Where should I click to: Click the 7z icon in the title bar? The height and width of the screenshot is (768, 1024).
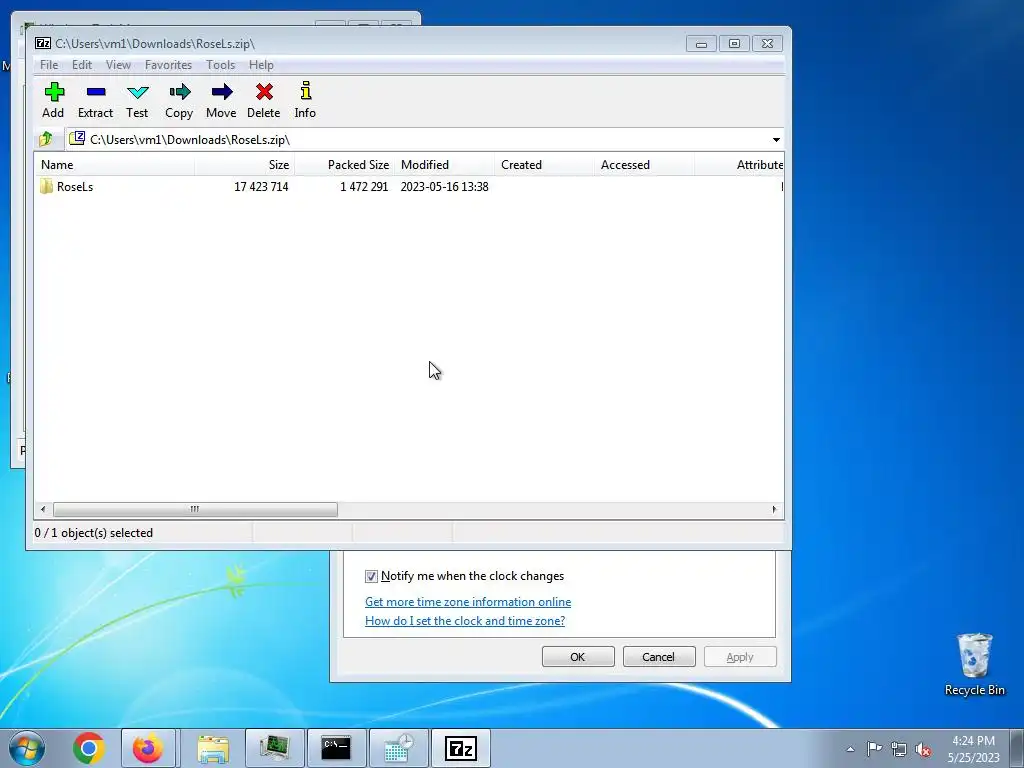click(x=43, y=44)
